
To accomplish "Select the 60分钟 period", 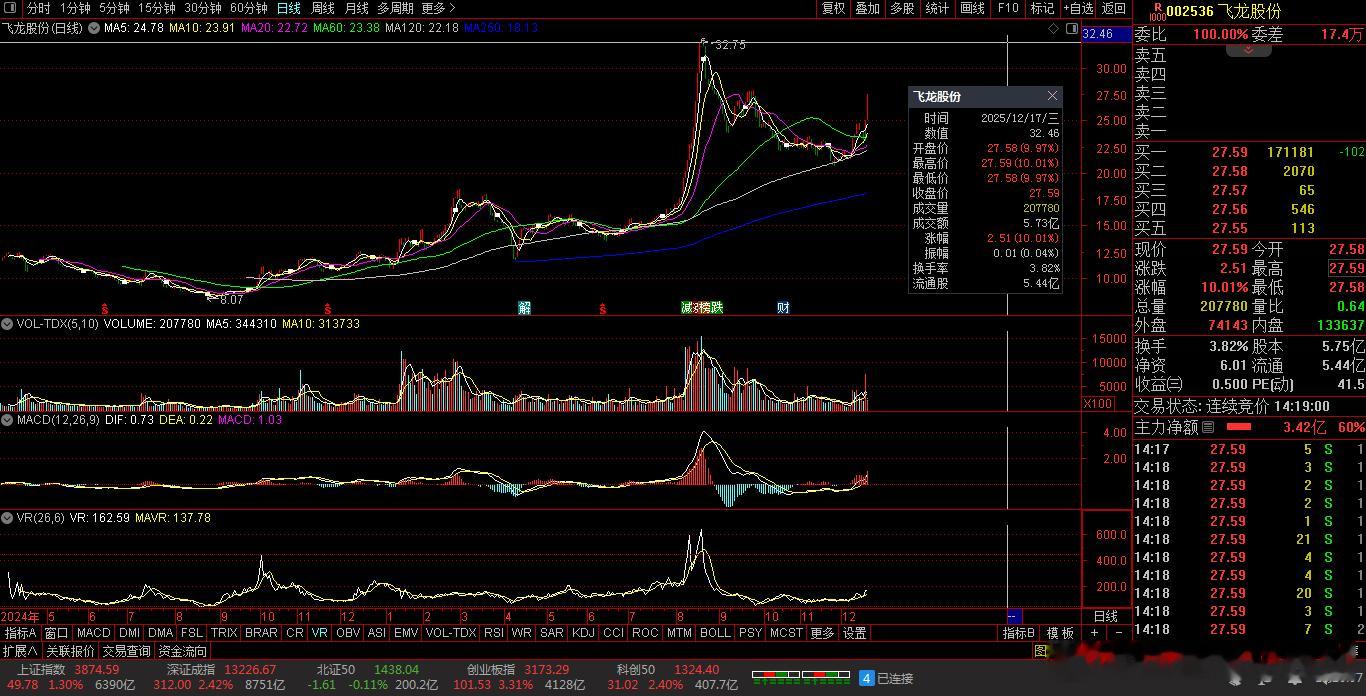I will tap(249, 8).
